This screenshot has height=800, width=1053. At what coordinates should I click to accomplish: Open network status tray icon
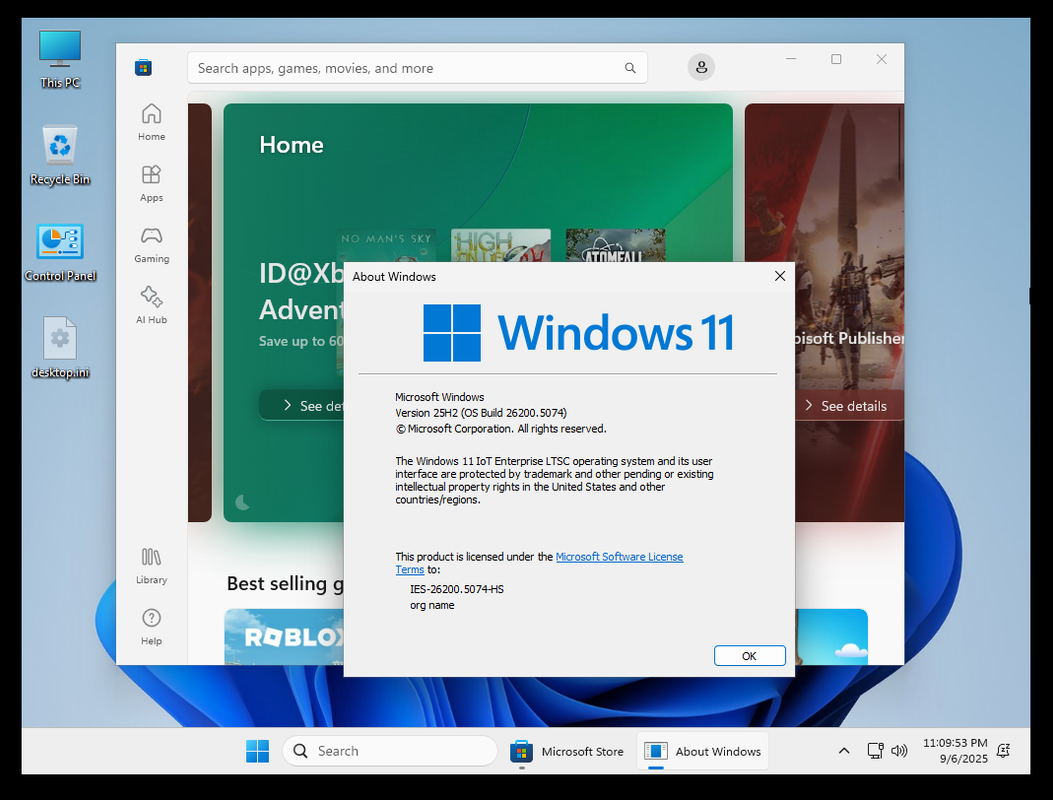tap(875, 751)
